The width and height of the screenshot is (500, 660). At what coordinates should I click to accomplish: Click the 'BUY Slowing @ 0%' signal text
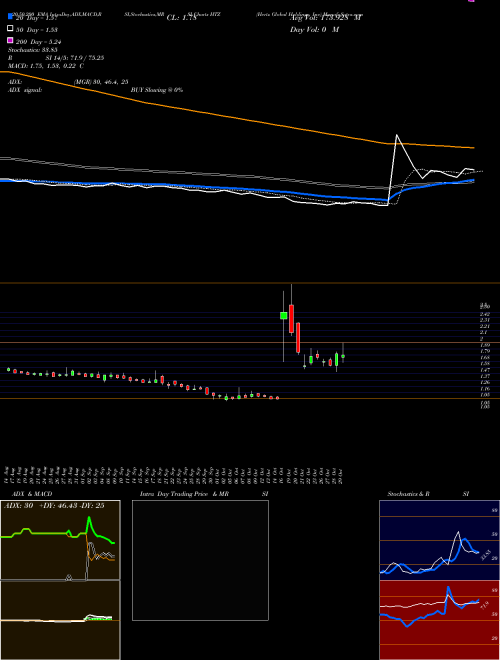(157, 90)
